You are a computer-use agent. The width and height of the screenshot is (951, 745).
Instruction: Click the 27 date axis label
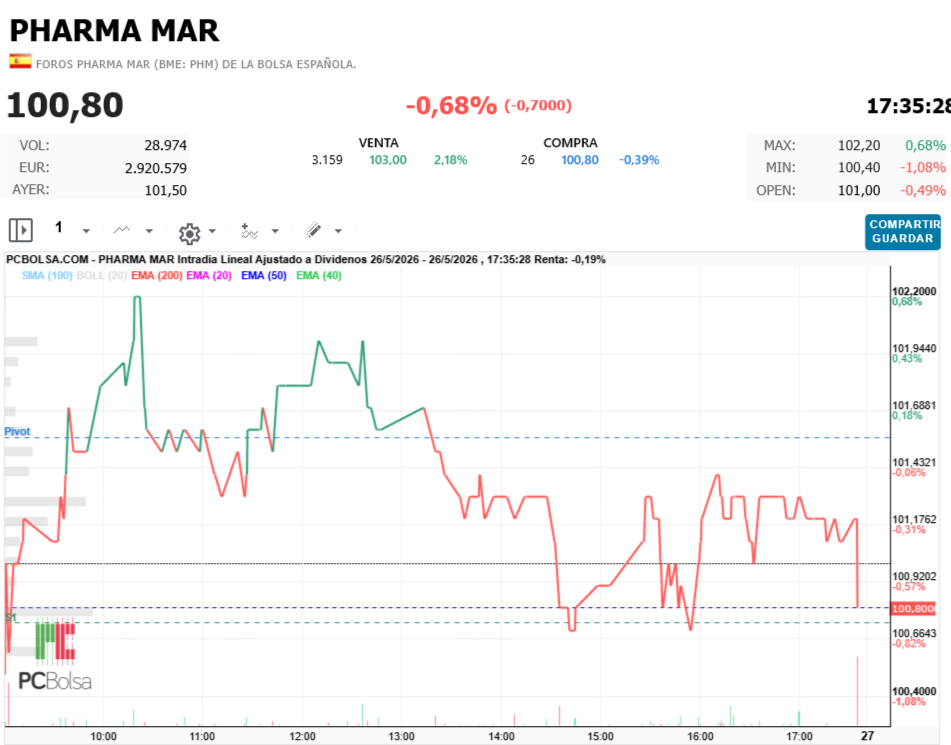(868, 736)
